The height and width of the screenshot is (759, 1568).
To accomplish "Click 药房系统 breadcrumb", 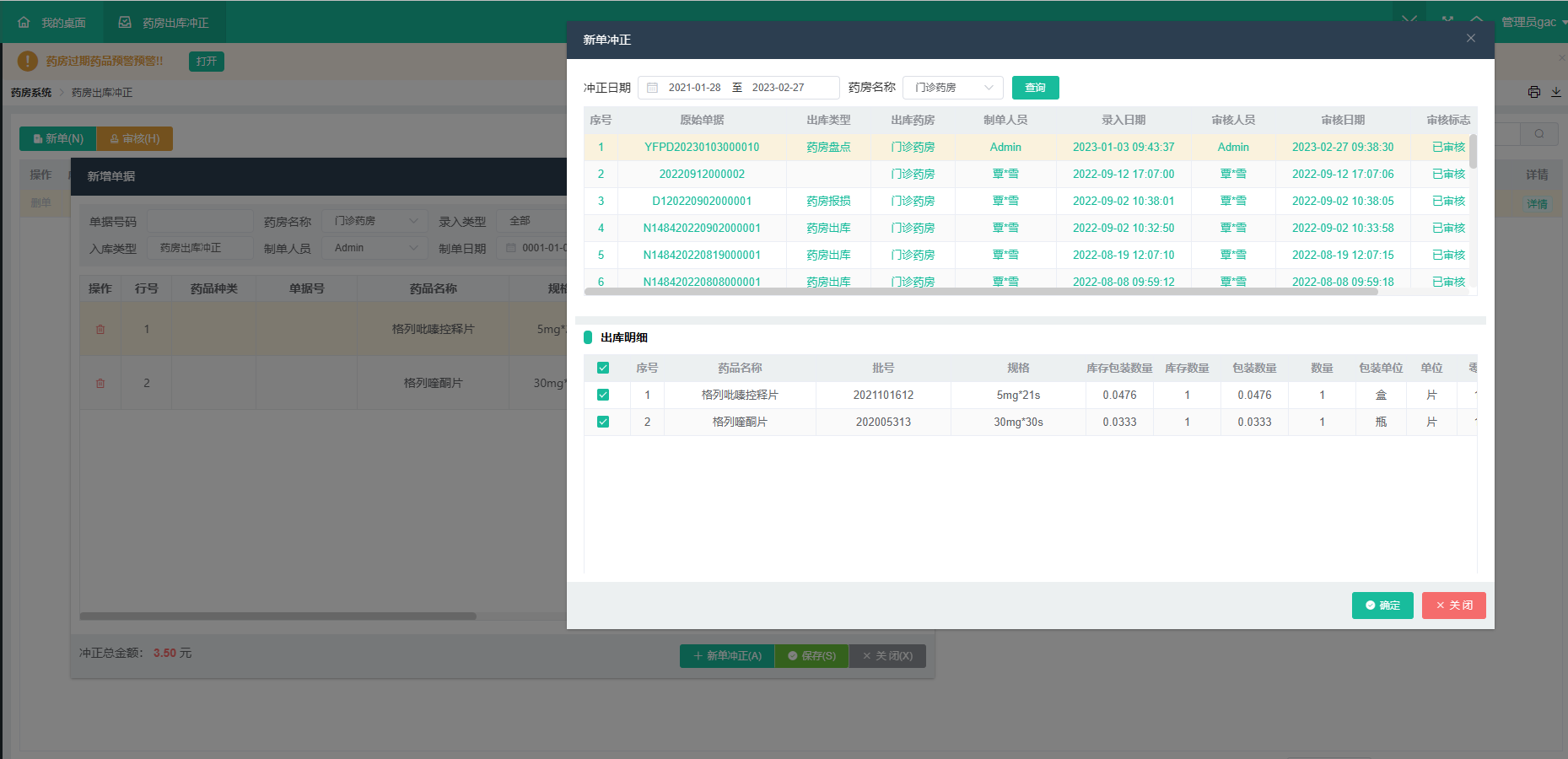I will point(31,93).
